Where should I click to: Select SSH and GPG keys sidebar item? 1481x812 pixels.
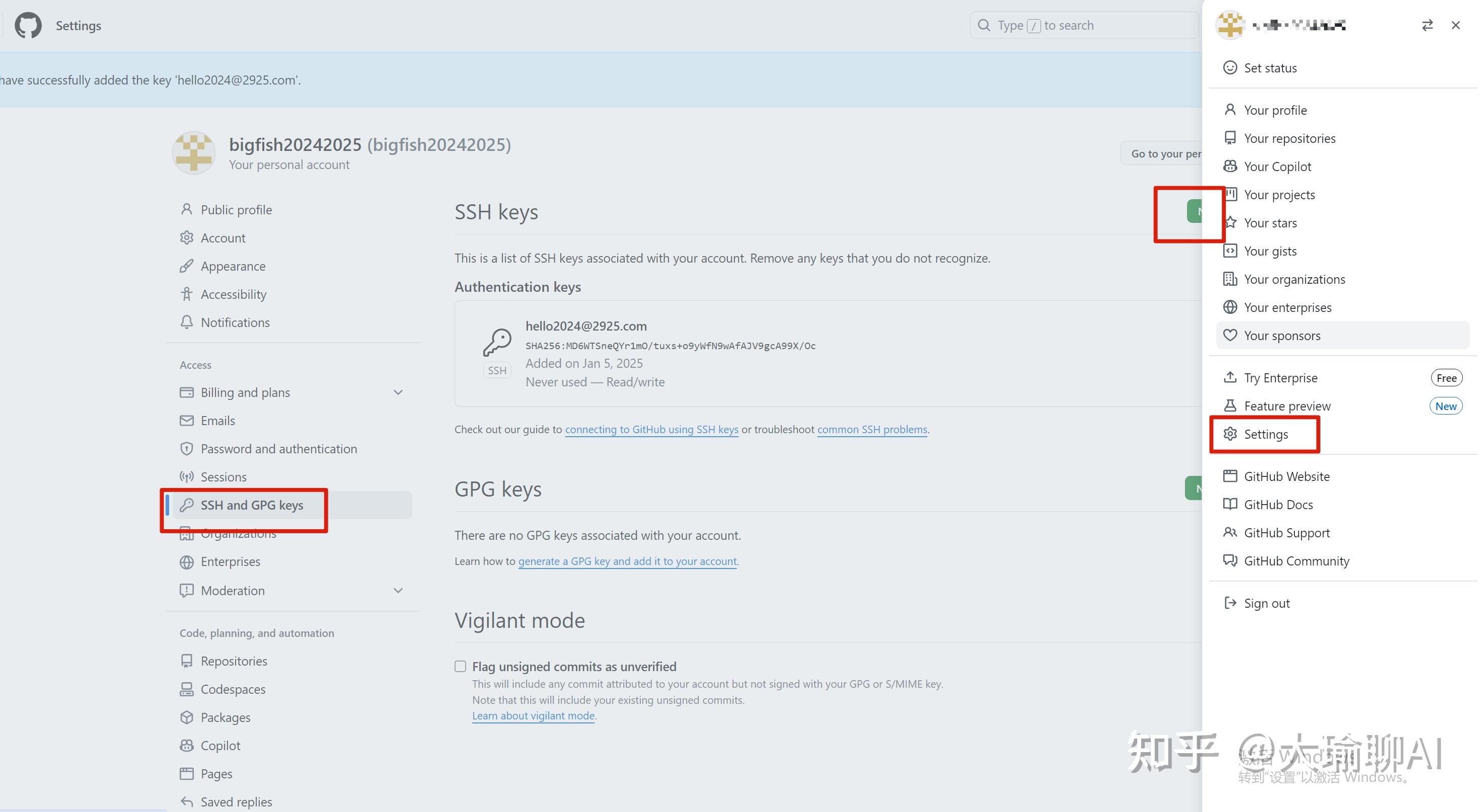click(x=251, y=505)
